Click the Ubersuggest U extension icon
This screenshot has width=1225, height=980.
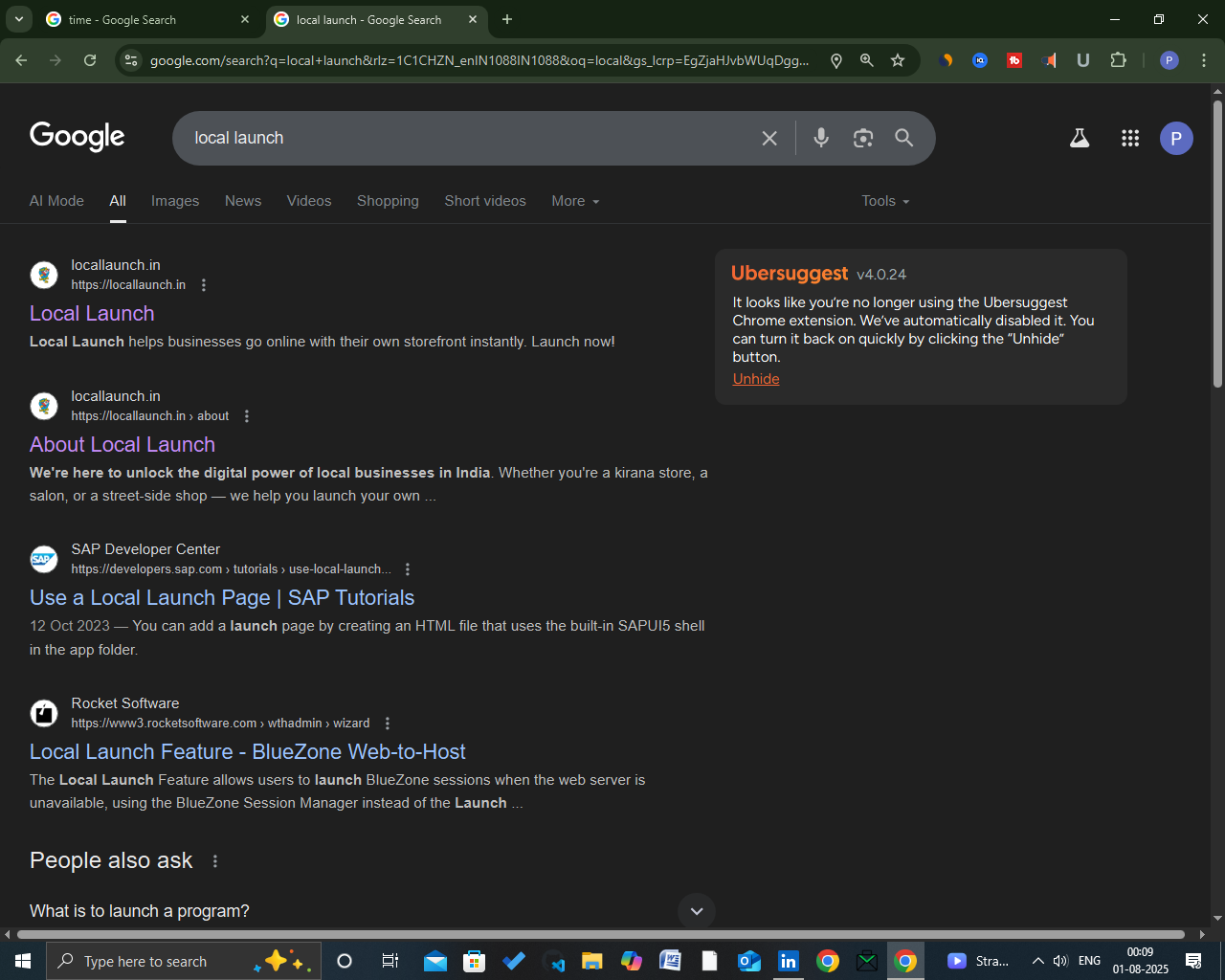1083,60
